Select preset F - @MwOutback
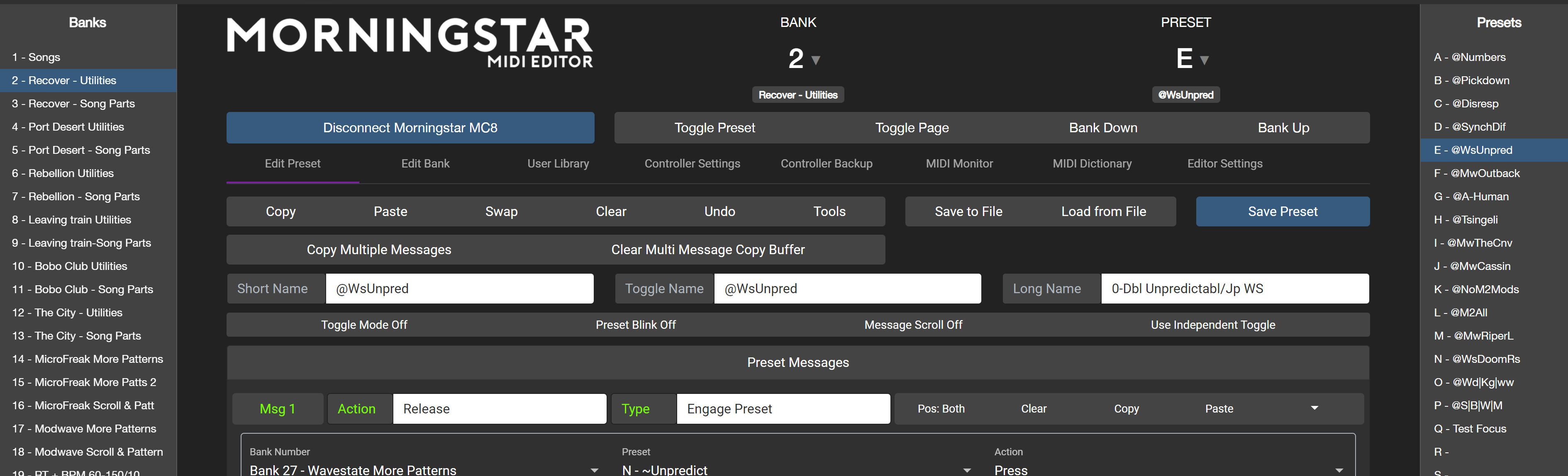1568x476 pixels. (1477, 173)
